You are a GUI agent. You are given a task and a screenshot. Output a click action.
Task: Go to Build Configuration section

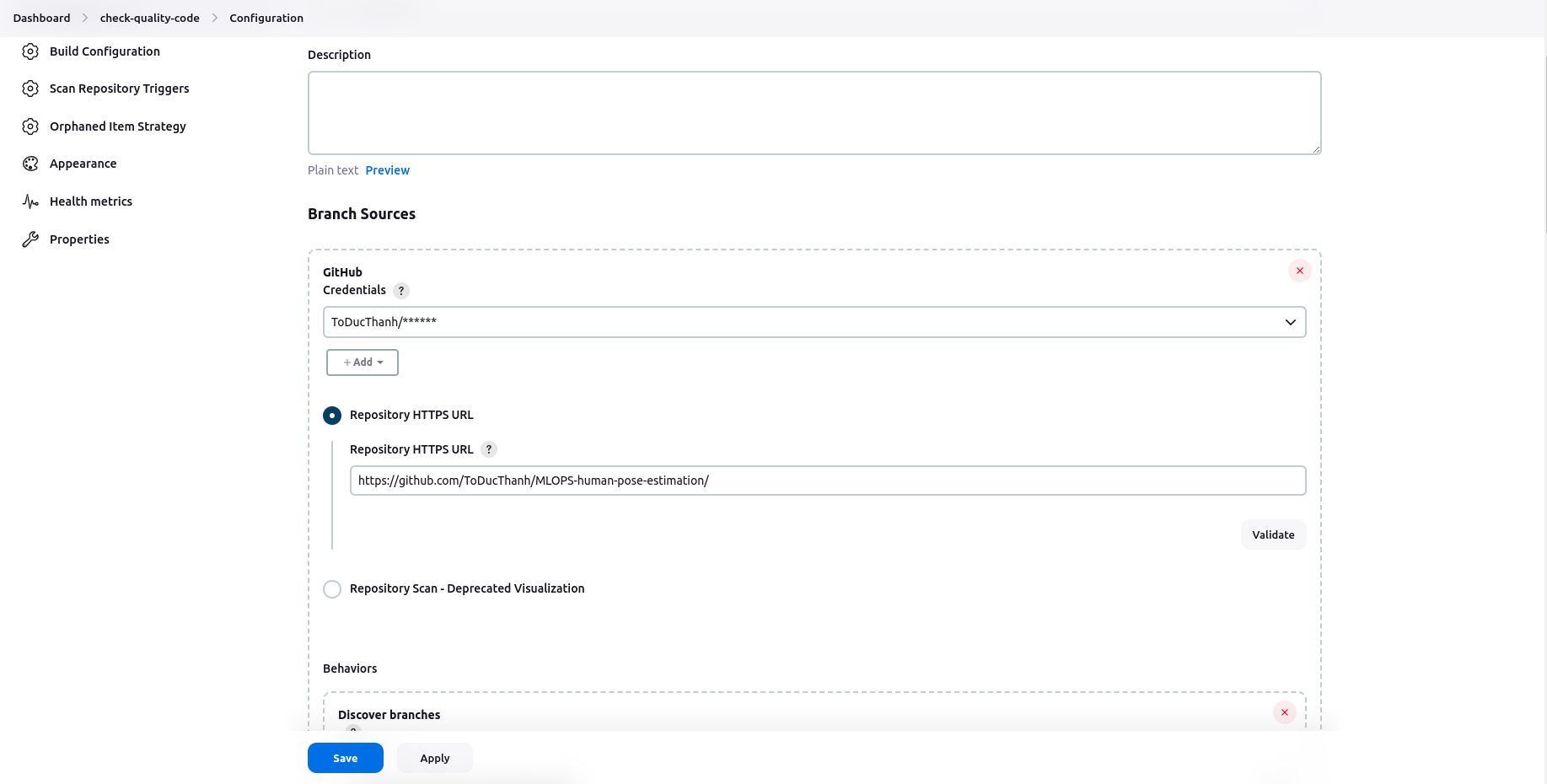pyautogui.click(x=105, y=51)
